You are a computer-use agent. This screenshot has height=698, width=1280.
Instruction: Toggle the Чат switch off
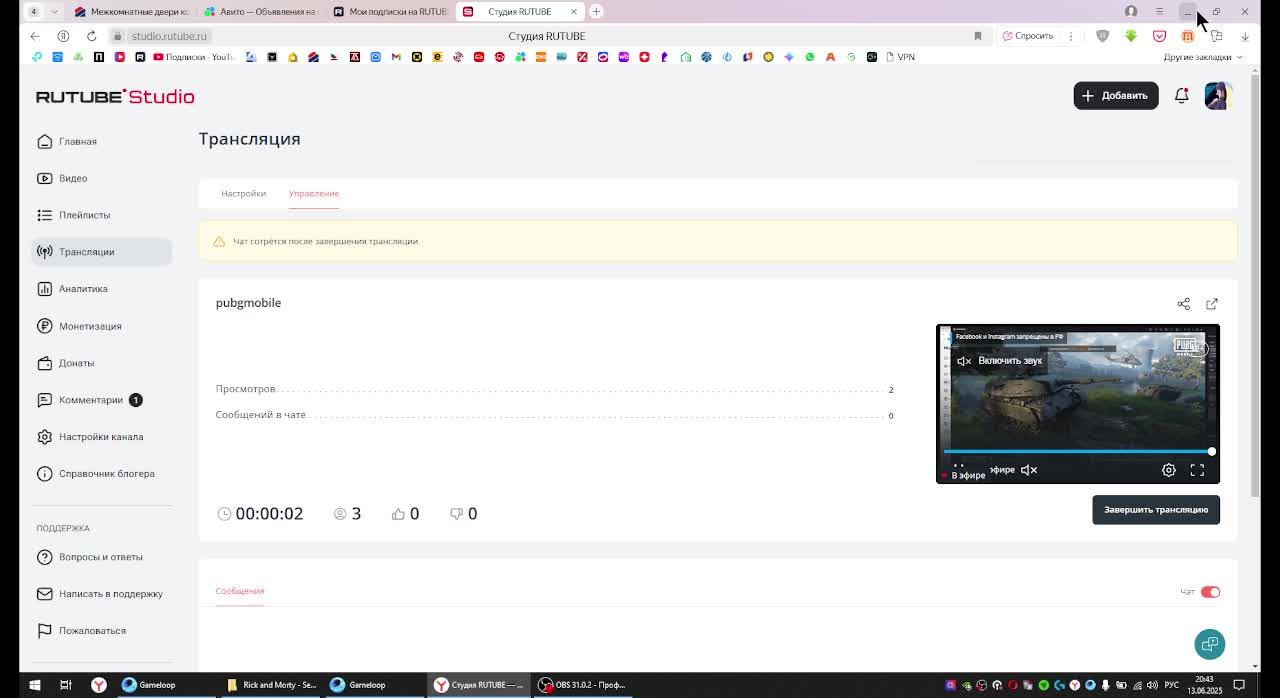click(x=1210, y=592)
